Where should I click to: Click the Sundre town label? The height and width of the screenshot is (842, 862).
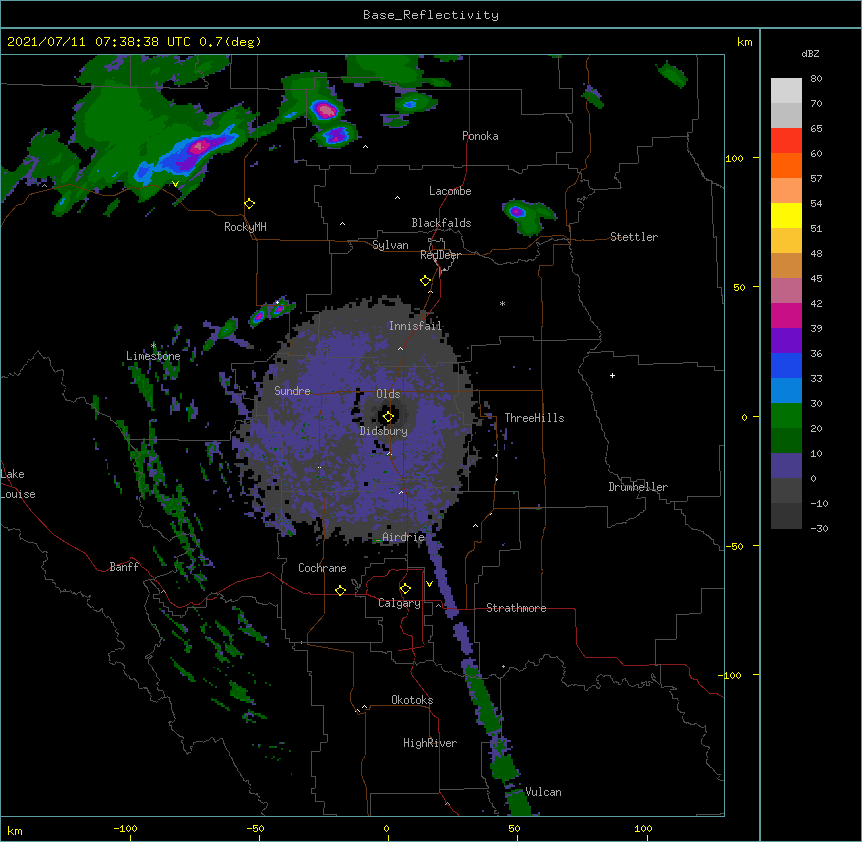292,391
